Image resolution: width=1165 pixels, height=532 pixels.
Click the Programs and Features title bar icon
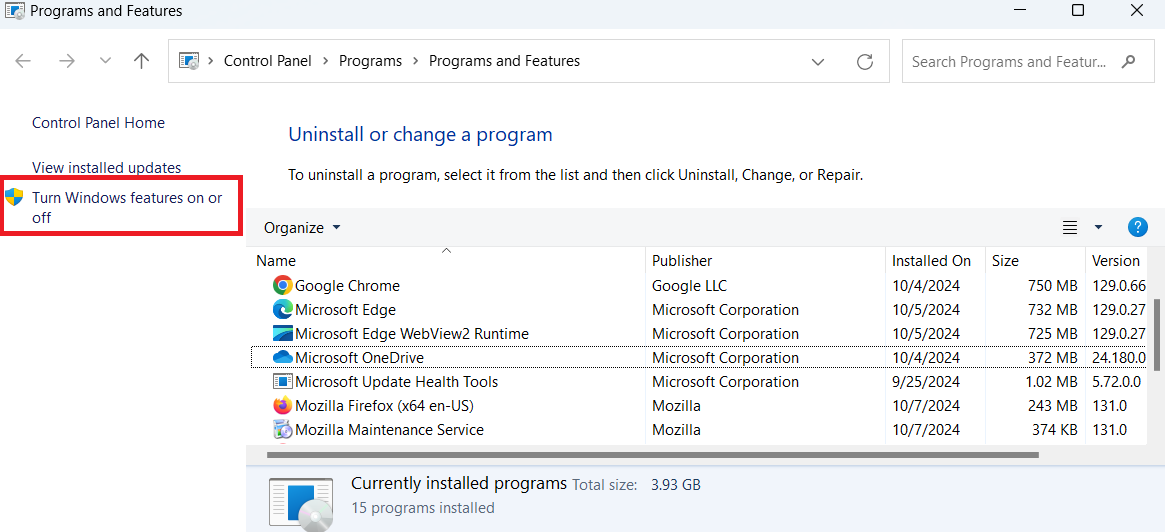(14, 11)
